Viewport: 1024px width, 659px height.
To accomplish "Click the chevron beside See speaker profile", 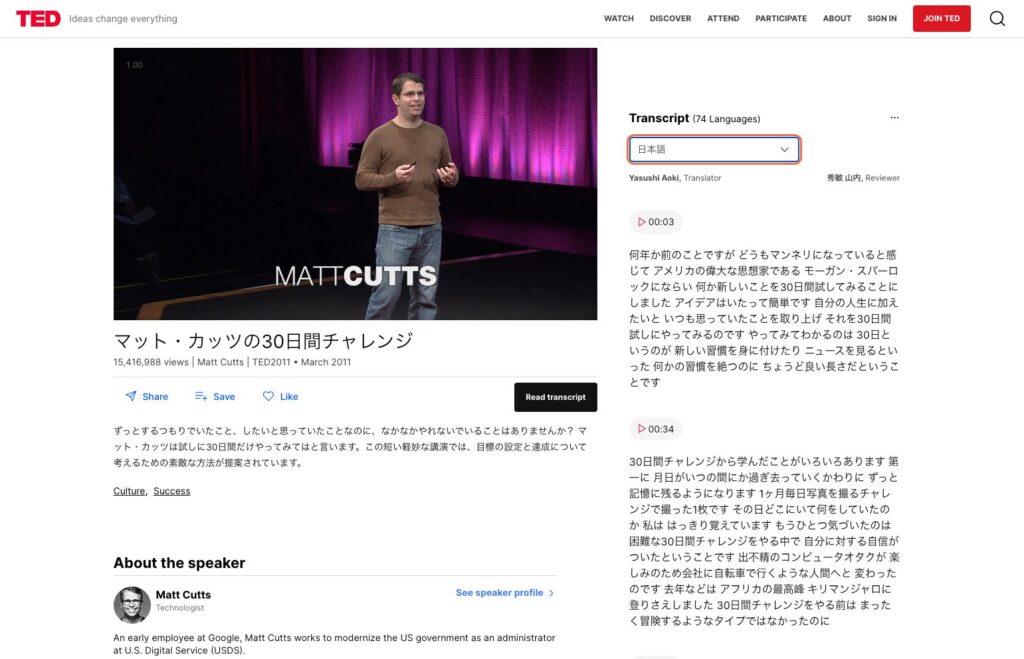I will [551, 593].
